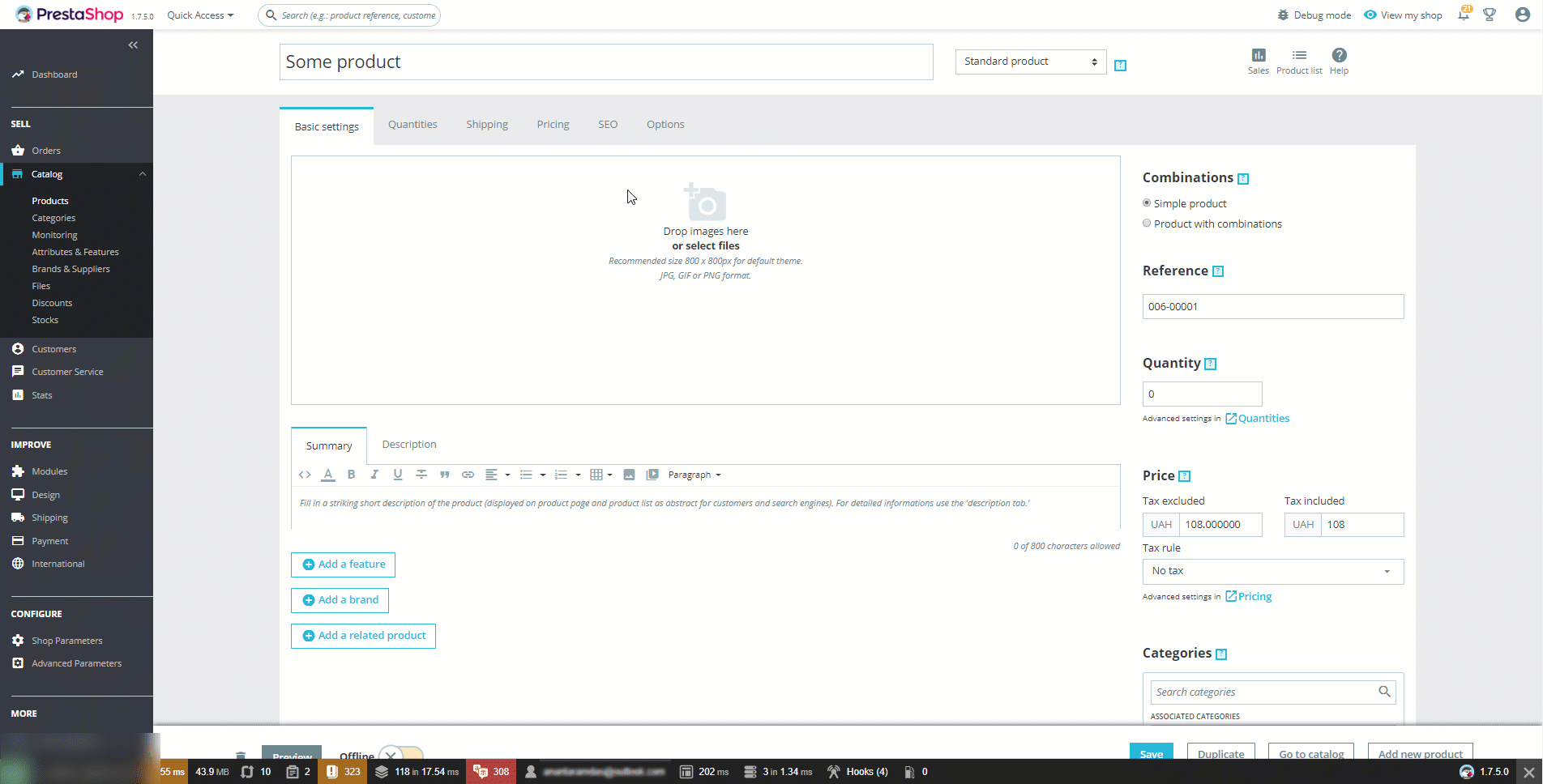This screenshot has height=784, width=1543.
Task: Open the SEO tab
Action: pos(608,125)
